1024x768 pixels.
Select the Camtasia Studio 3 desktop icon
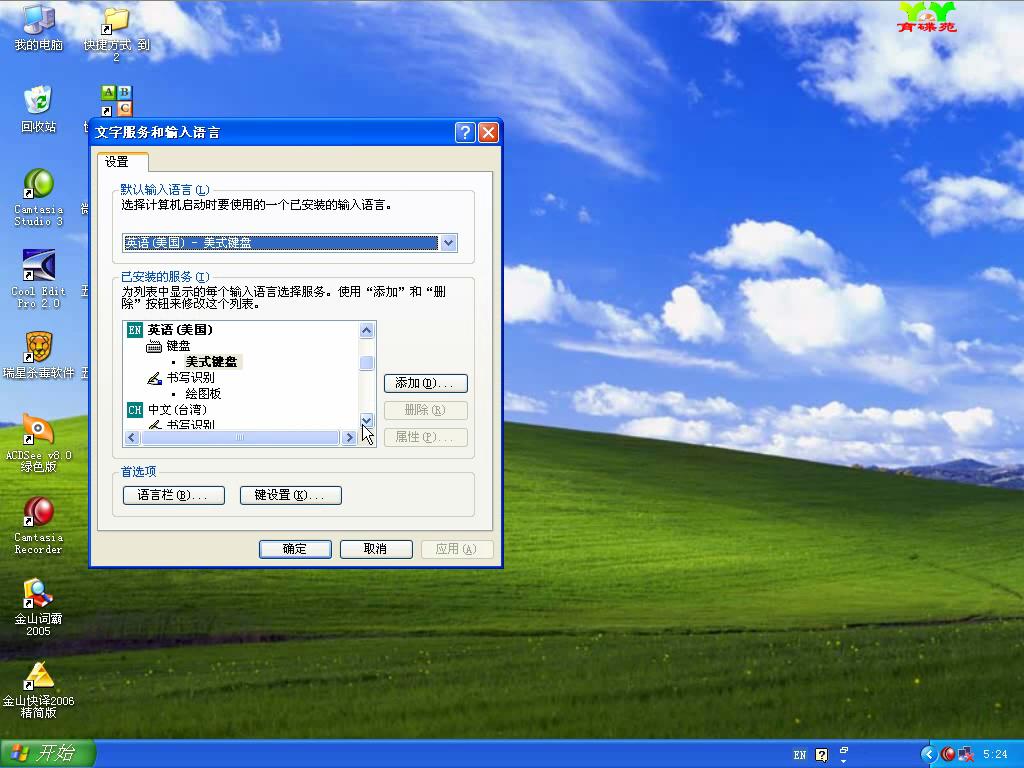[x=39, y=197]
